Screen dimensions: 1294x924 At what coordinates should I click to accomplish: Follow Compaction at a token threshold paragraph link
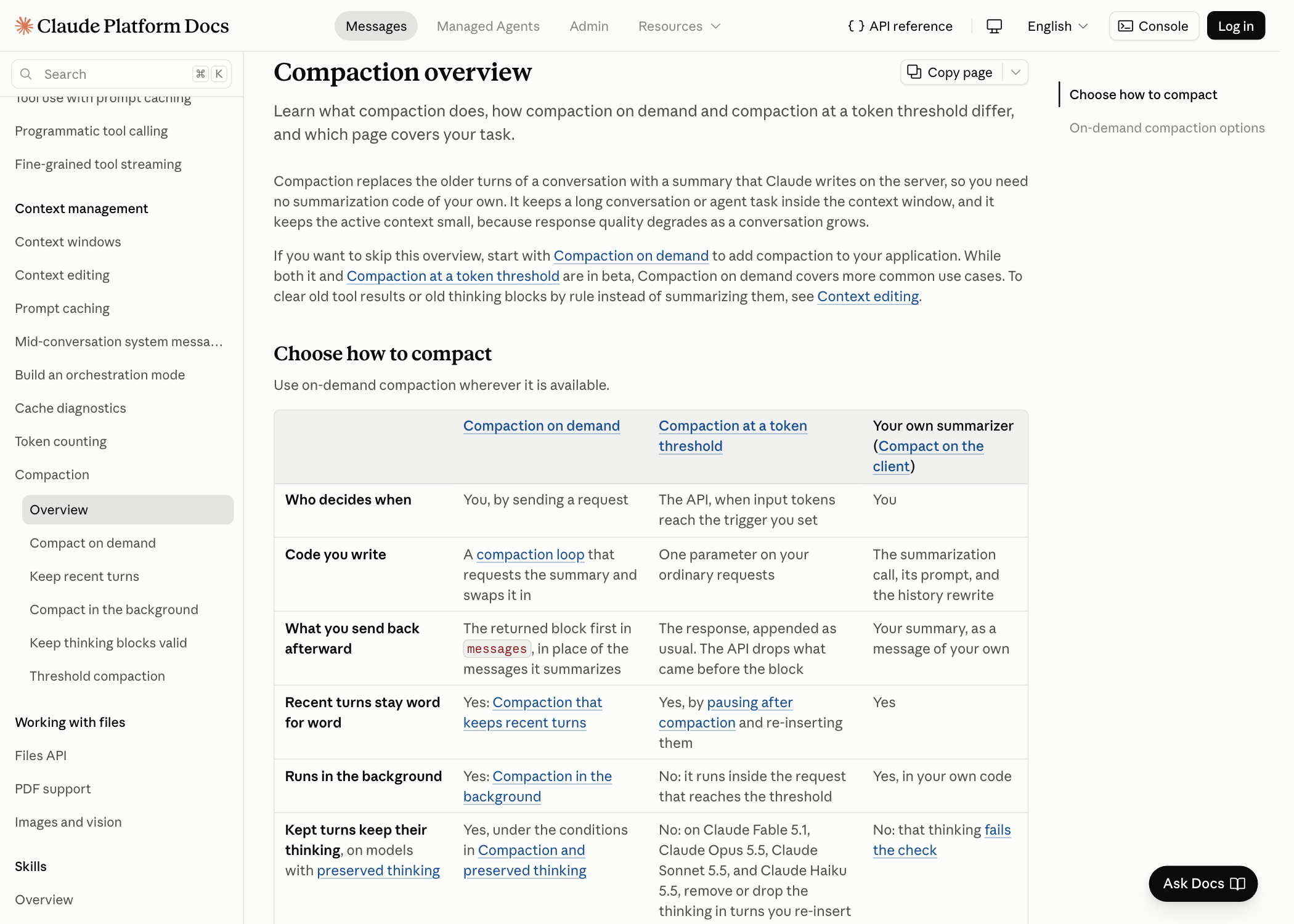453,276
